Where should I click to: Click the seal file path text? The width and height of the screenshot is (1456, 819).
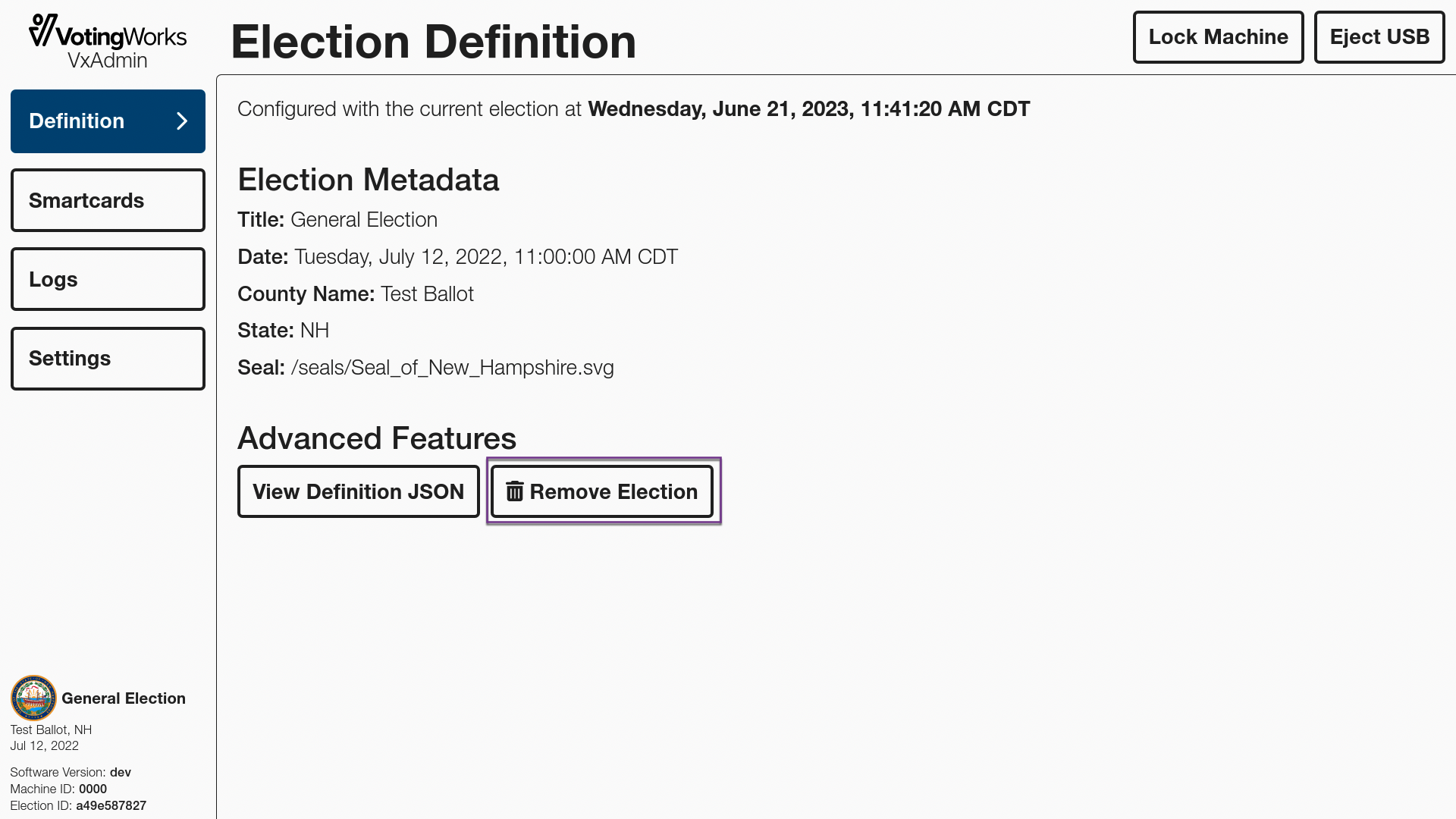tap(452, 368)
